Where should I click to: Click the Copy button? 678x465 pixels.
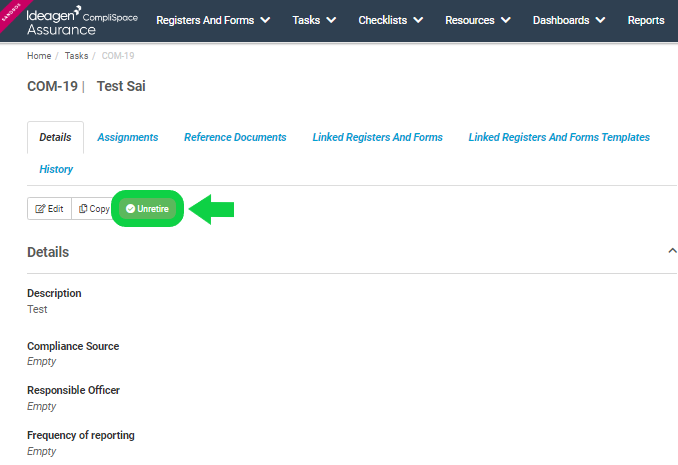coord(93,209)
